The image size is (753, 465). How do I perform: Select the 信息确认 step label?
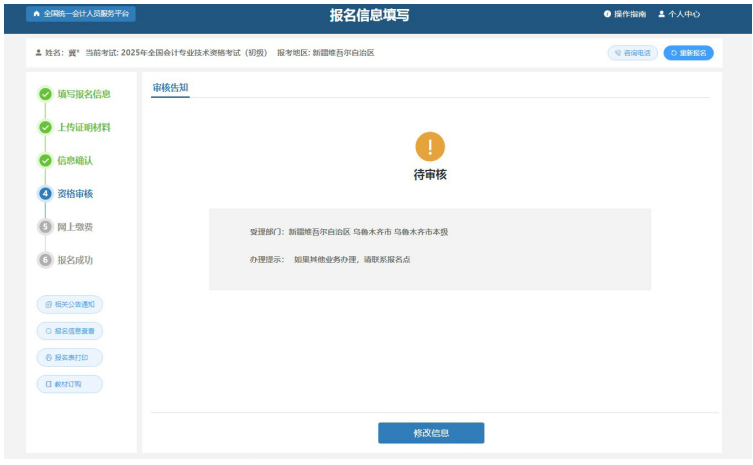[75, 160]
